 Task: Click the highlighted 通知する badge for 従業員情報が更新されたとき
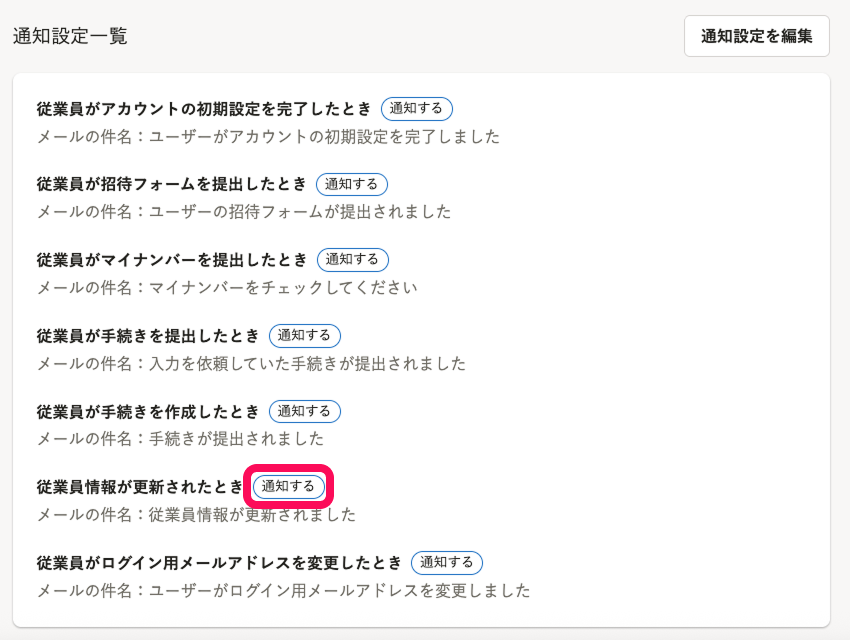288,487
